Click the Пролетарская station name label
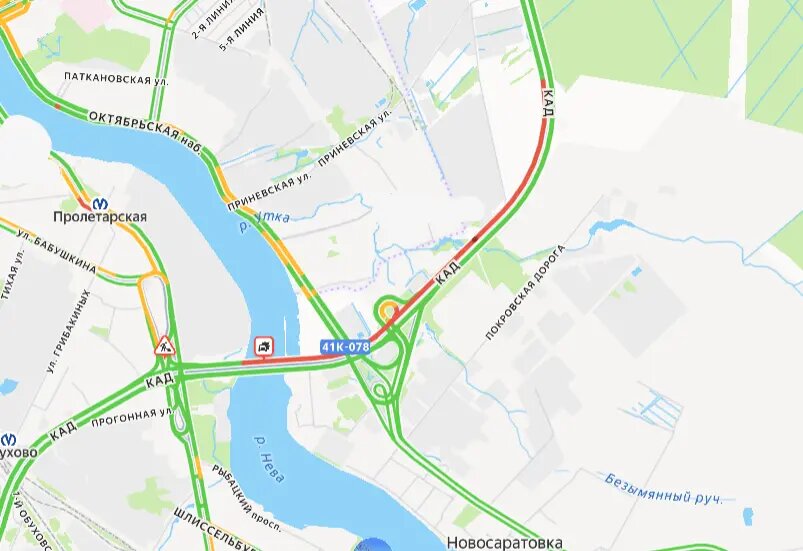 click(x=100, y=217)
